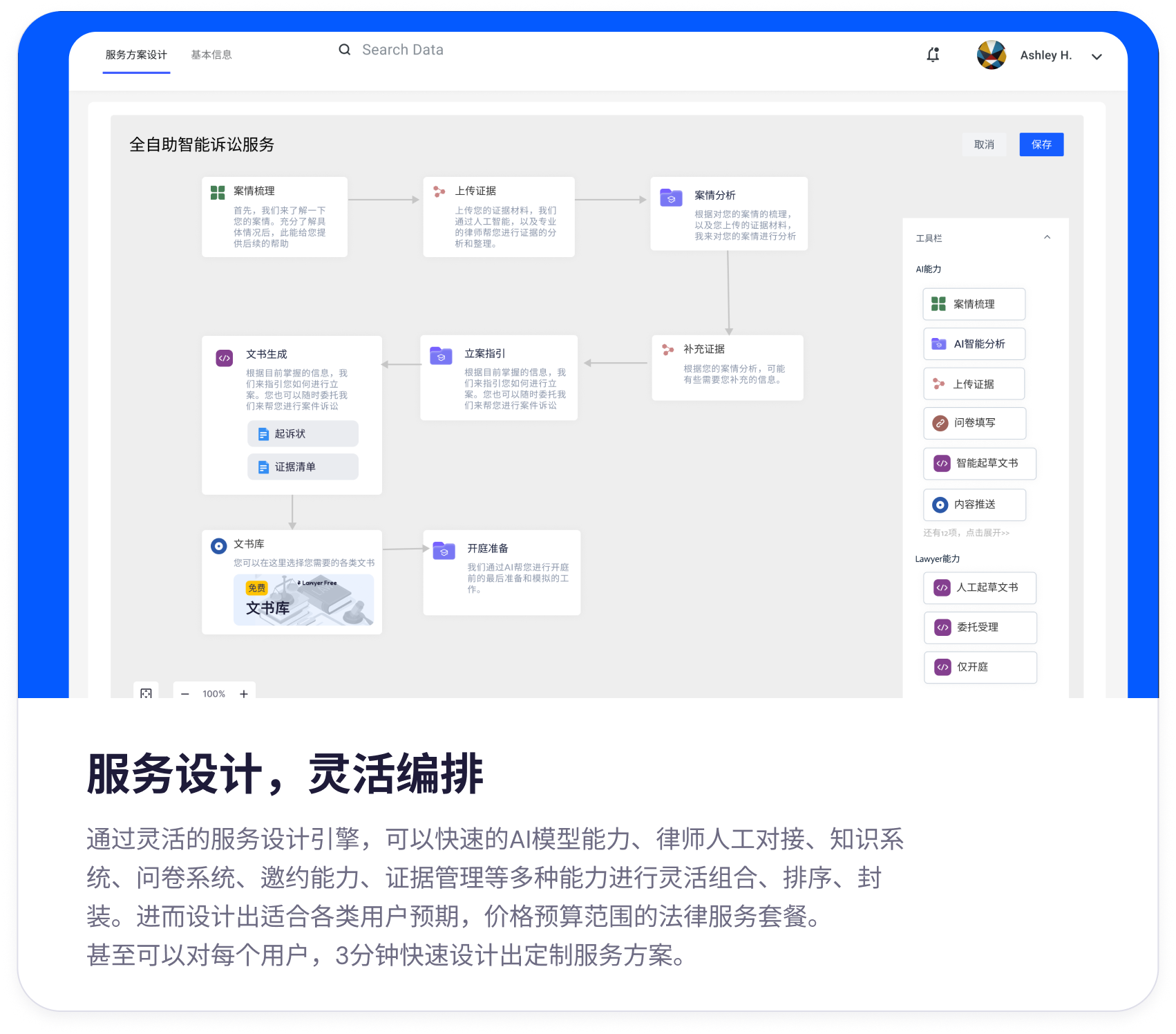
Task: Select the 智能起草文书 tool
Action: point(979,463)
